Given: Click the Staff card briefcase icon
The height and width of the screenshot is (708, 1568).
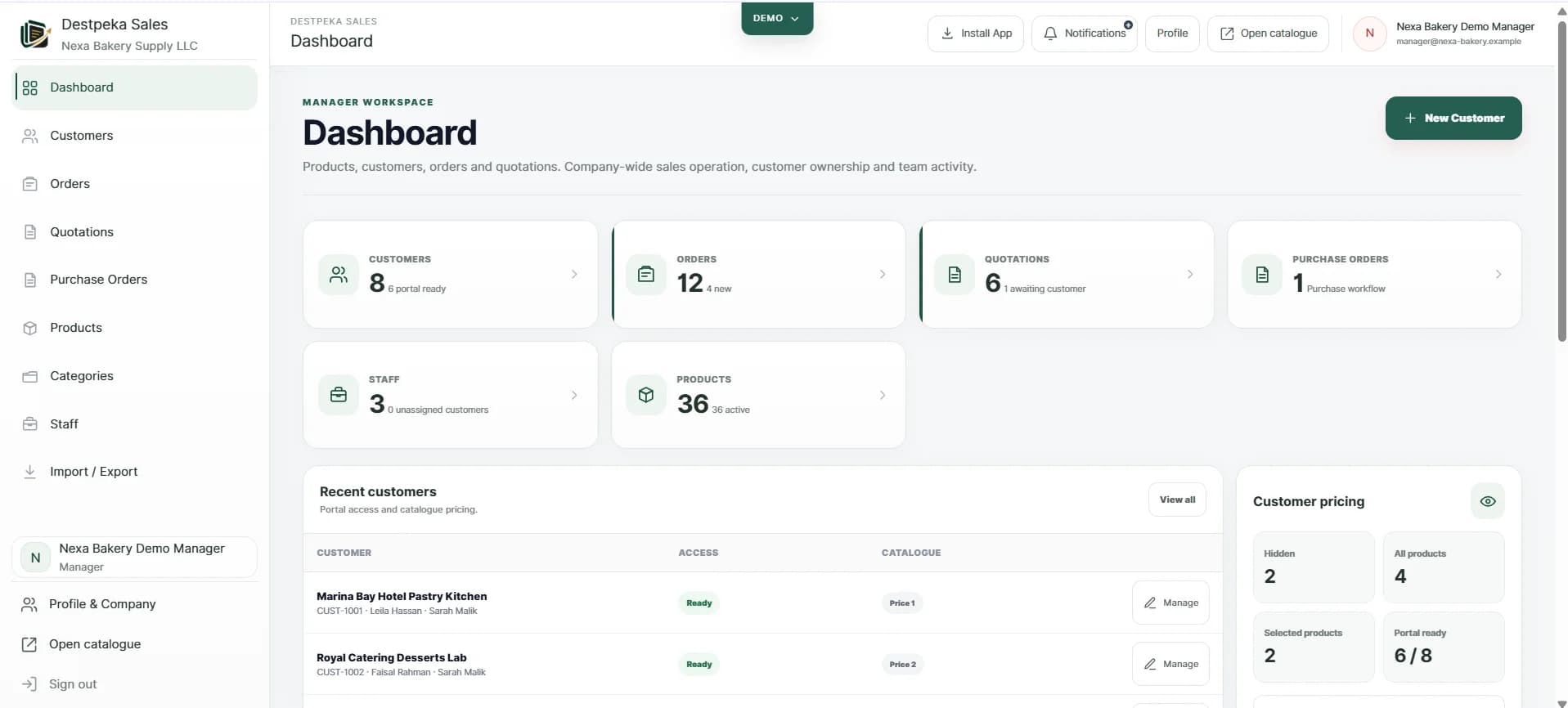Looking at the screenshot, I should coord(339,395).
